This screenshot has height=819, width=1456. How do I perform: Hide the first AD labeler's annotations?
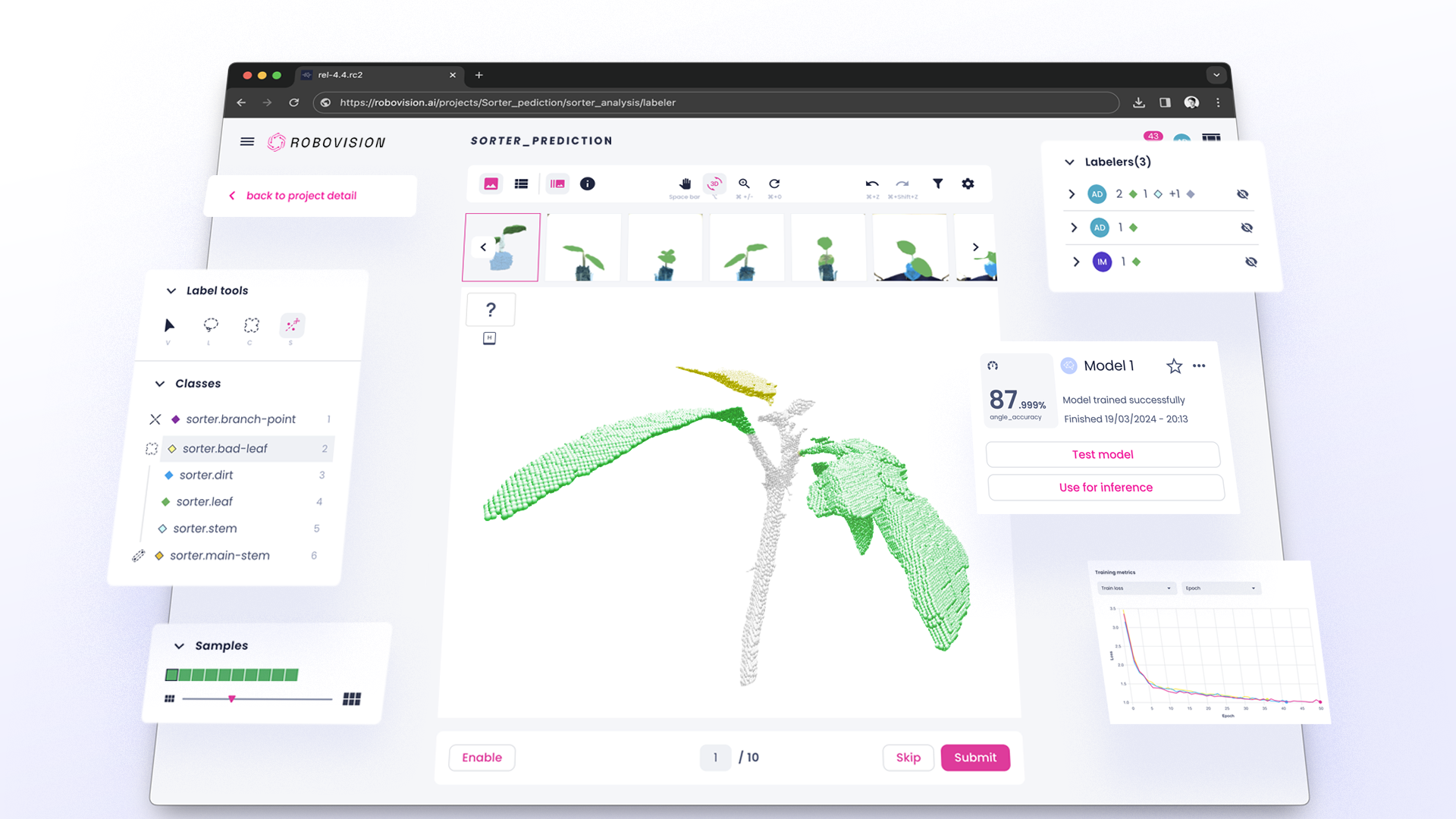1242,194
